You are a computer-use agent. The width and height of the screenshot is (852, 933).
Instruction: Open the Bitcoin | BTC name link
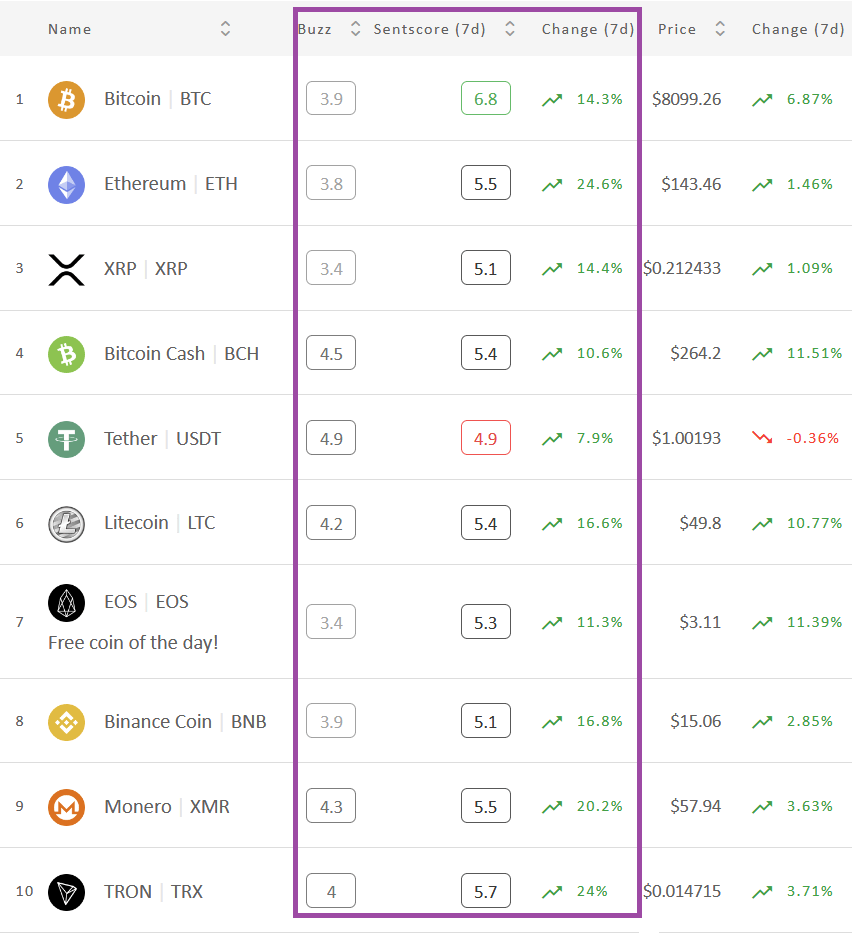tap(158, 99)
